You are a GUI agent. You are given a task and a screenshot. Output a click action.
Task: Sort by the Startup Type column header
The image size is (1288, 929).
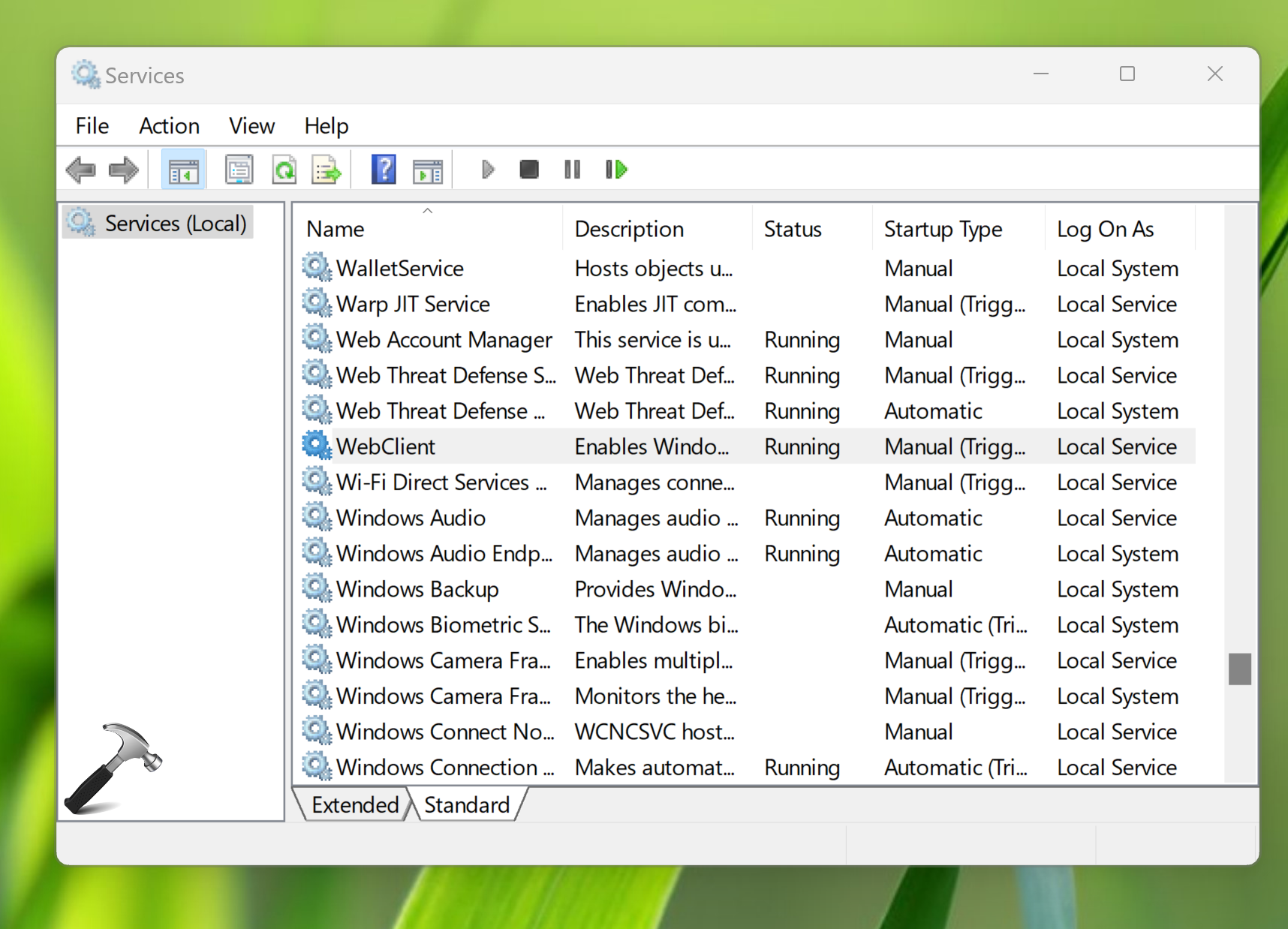tap(943, 230)
